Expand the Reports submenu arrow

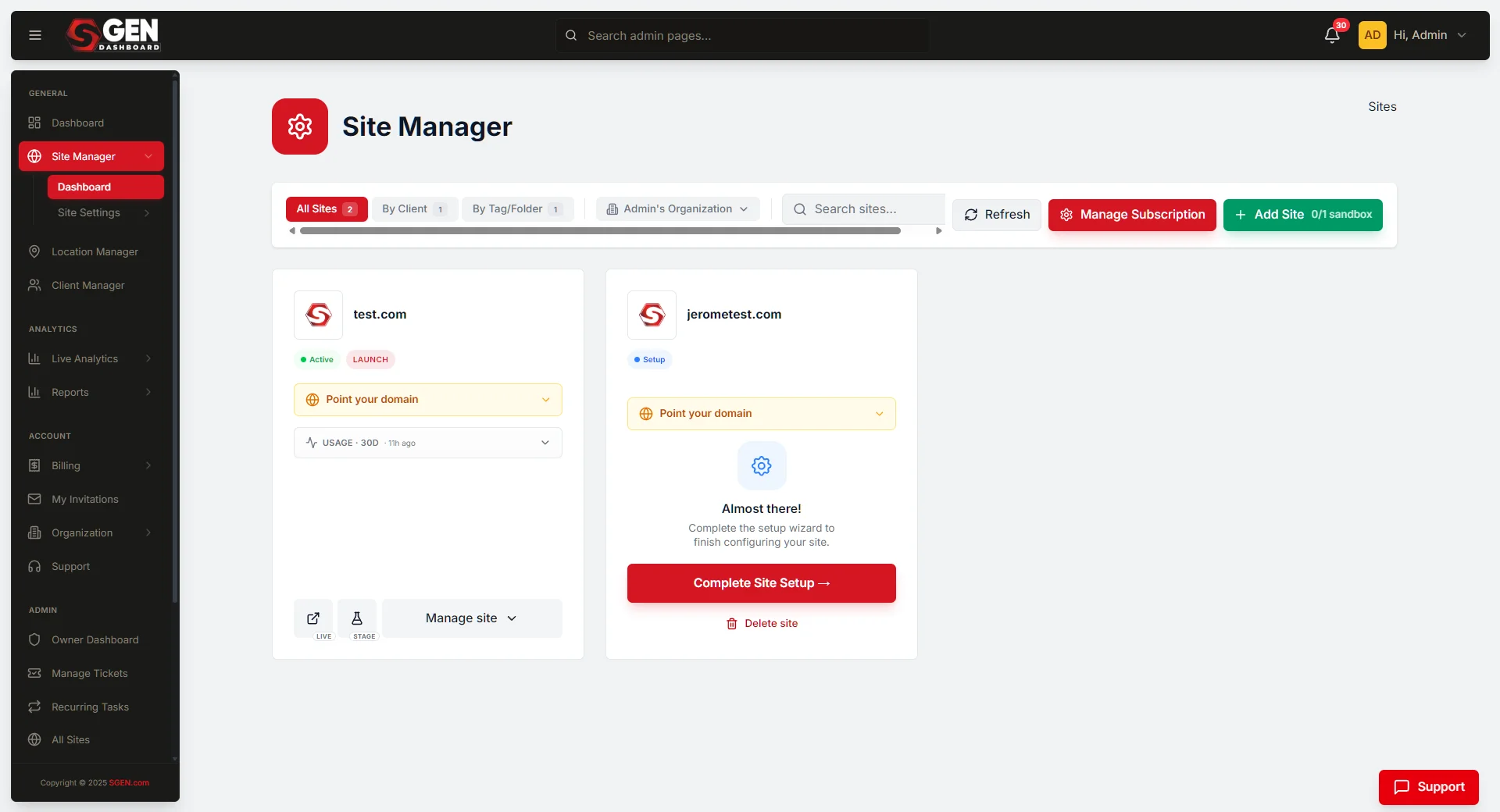148,392
